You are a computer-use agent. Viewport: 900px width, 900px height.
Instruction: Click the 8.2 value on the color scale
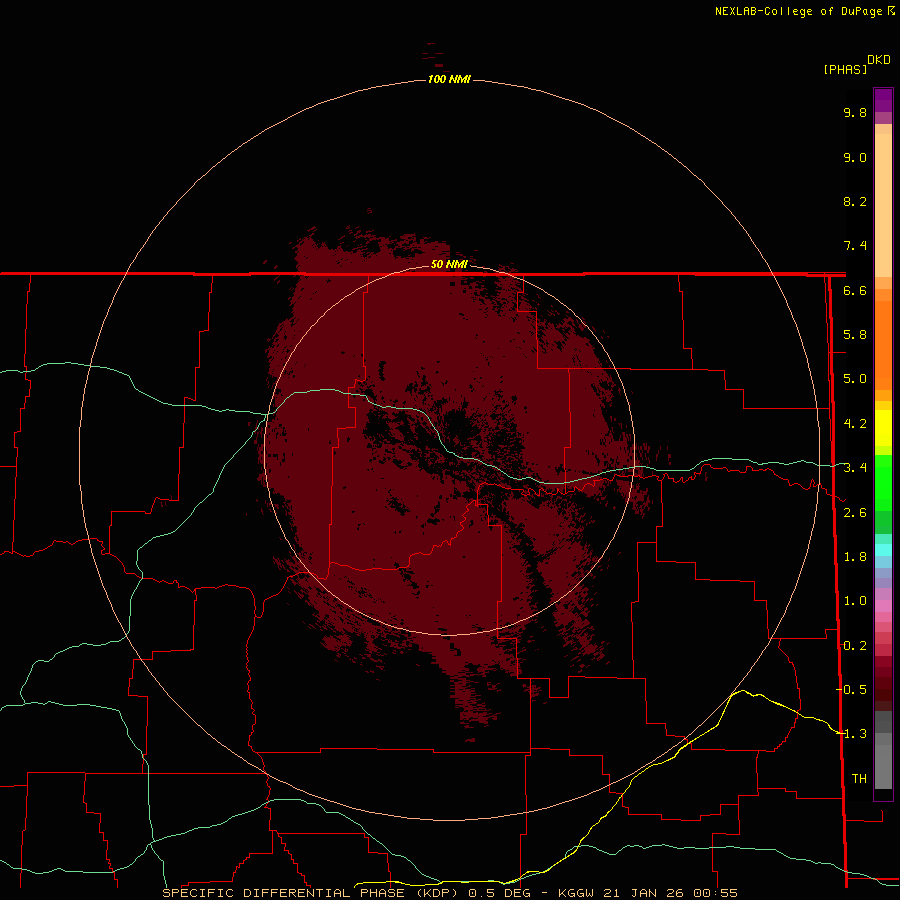click(855, 201)
